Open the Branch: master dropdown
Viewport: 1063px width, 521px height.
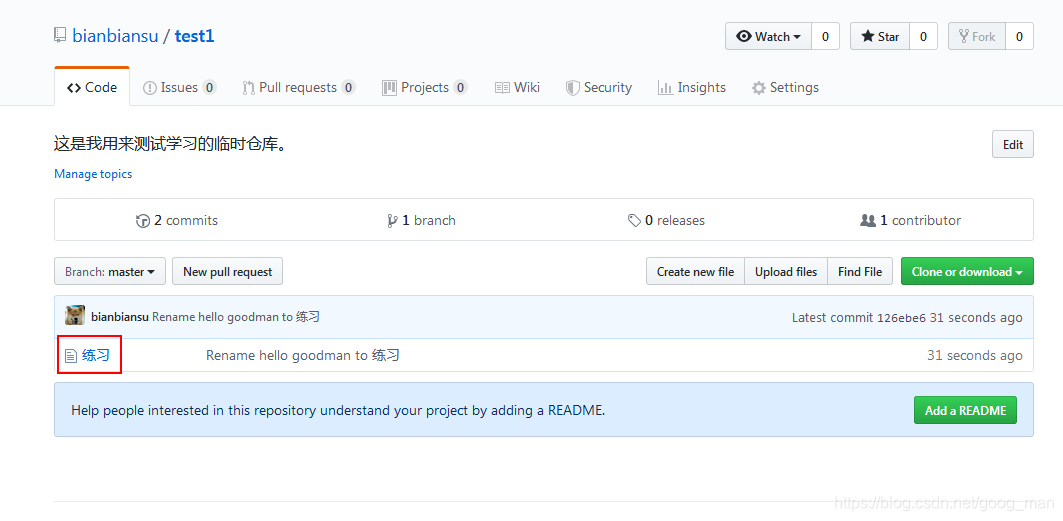point(111,272)
